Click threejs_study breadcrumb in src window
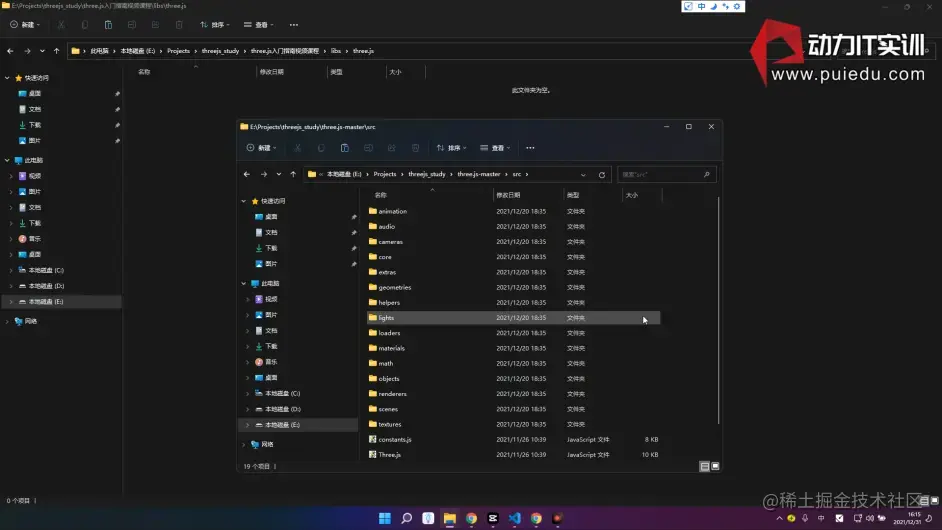The height and width of the screenshot is (530, 942). tap(427, 174)
